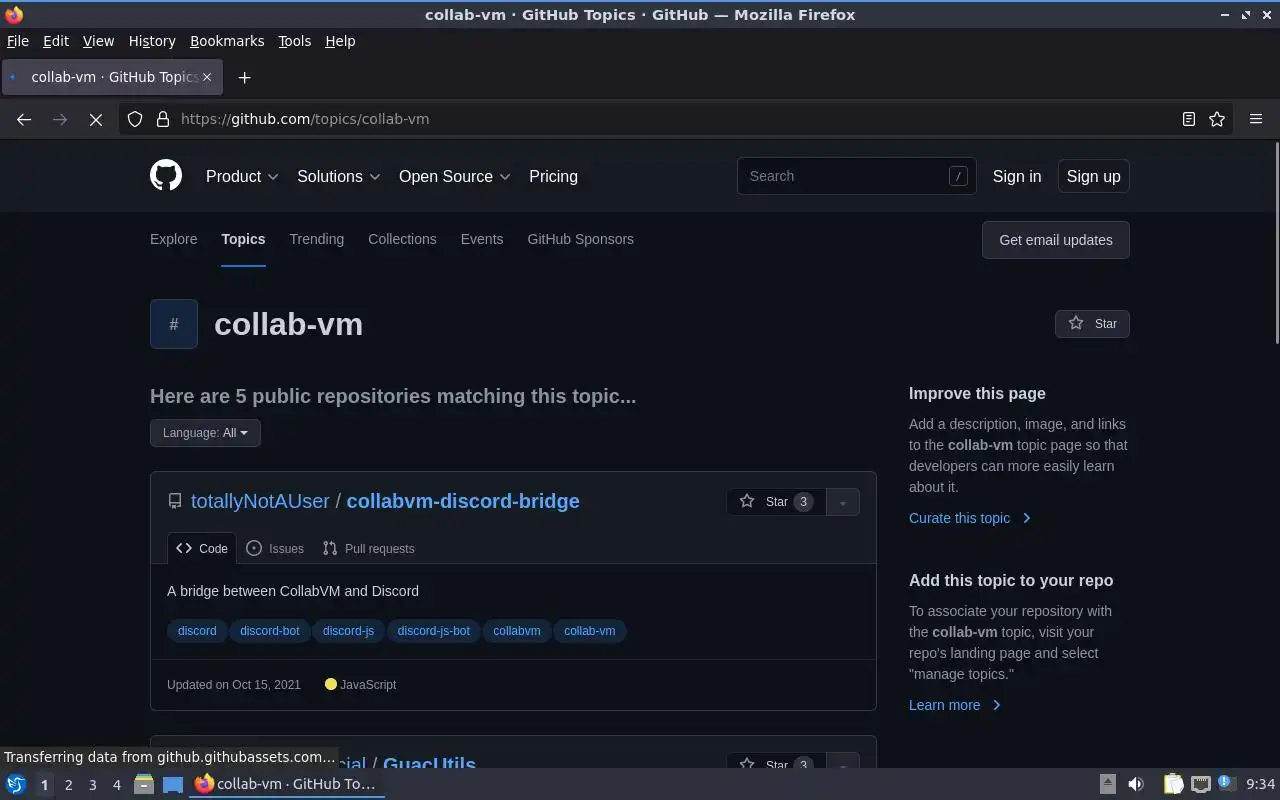
Task: Click Get email updates button
Action: tap(1056, 240)
